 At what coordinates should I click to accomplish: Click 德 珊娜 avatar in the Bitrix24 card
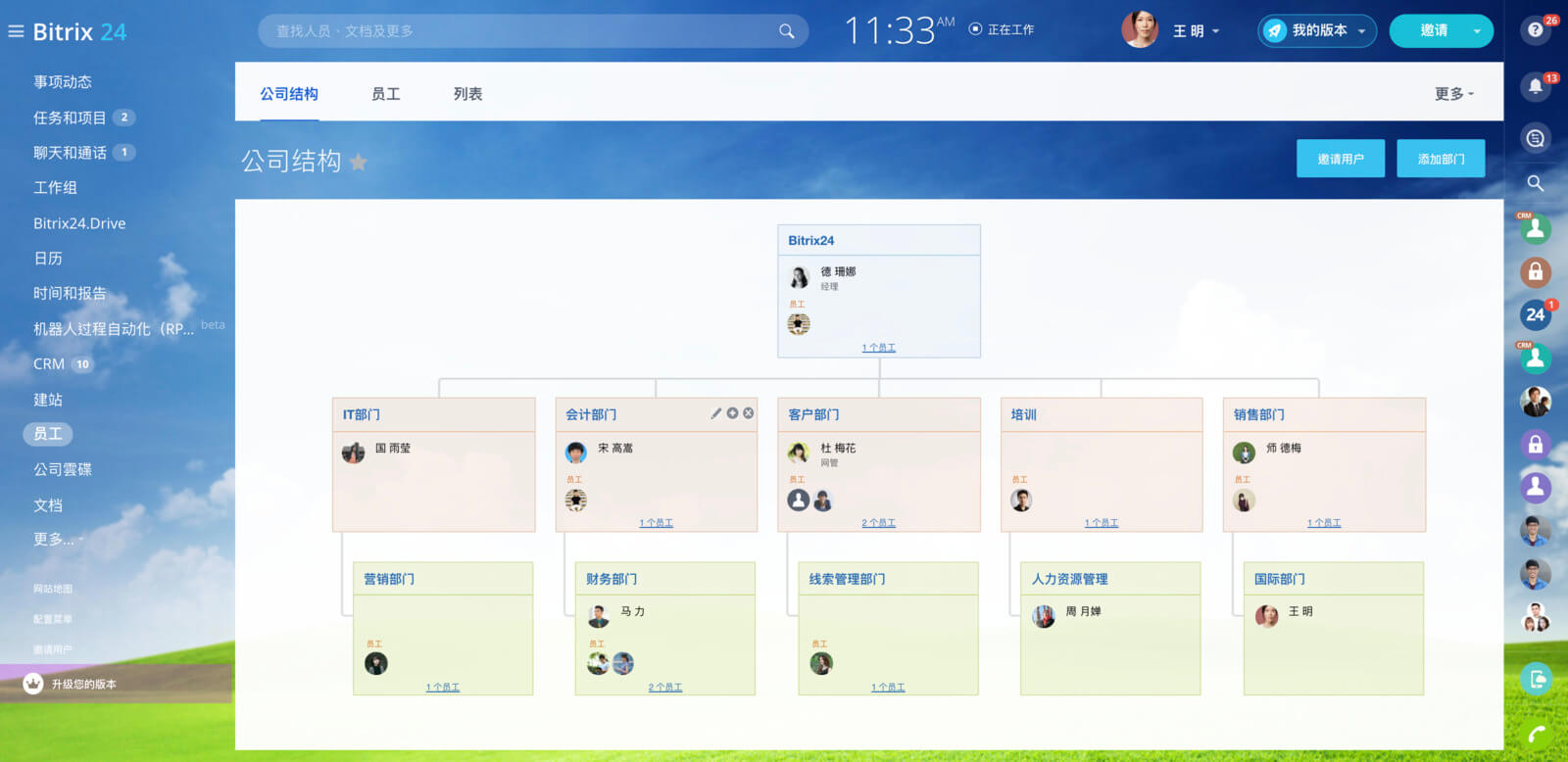(x=800, y=277)
